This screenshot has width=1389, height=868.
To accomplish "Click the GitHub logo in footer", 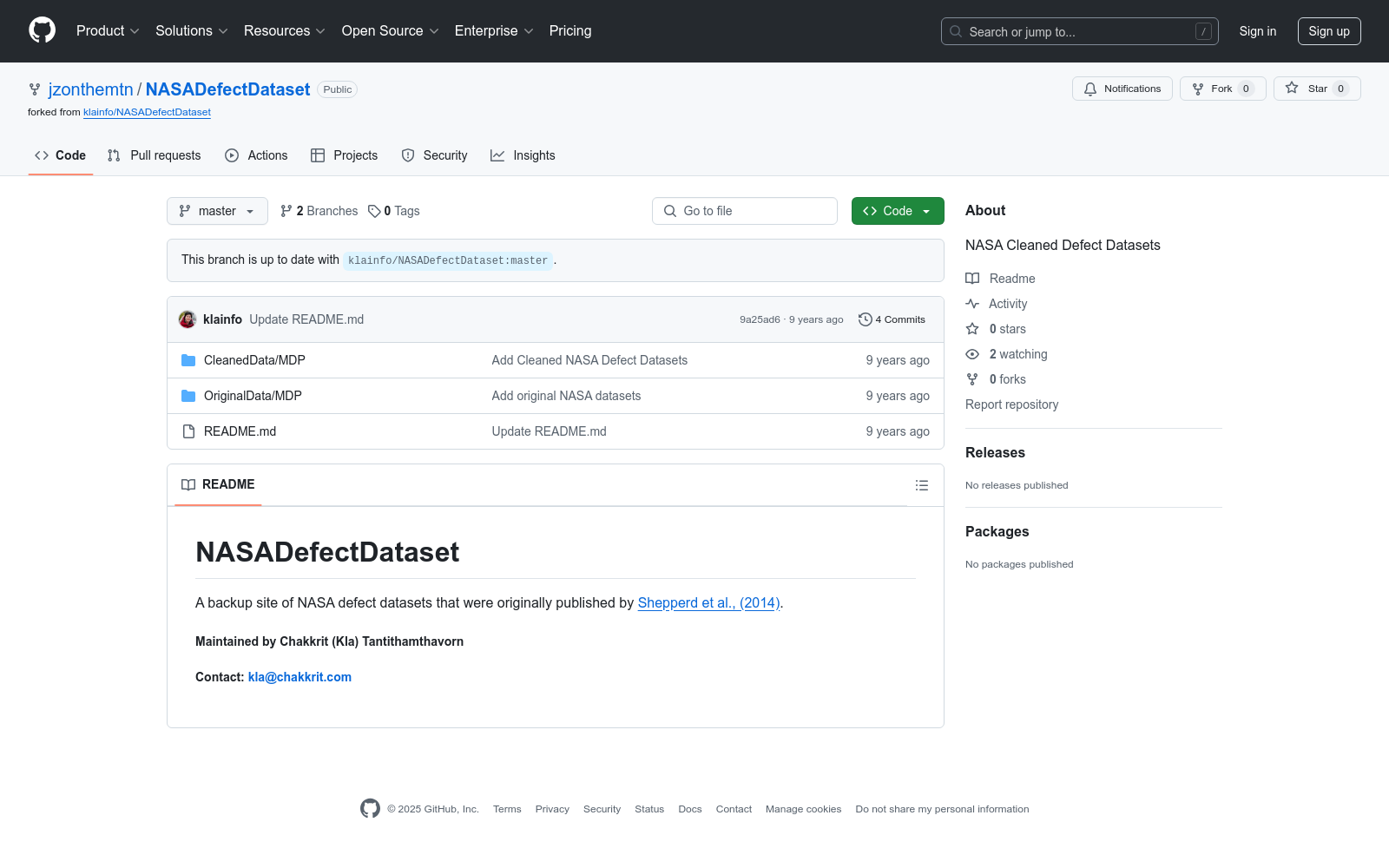I will coord(370,809).
